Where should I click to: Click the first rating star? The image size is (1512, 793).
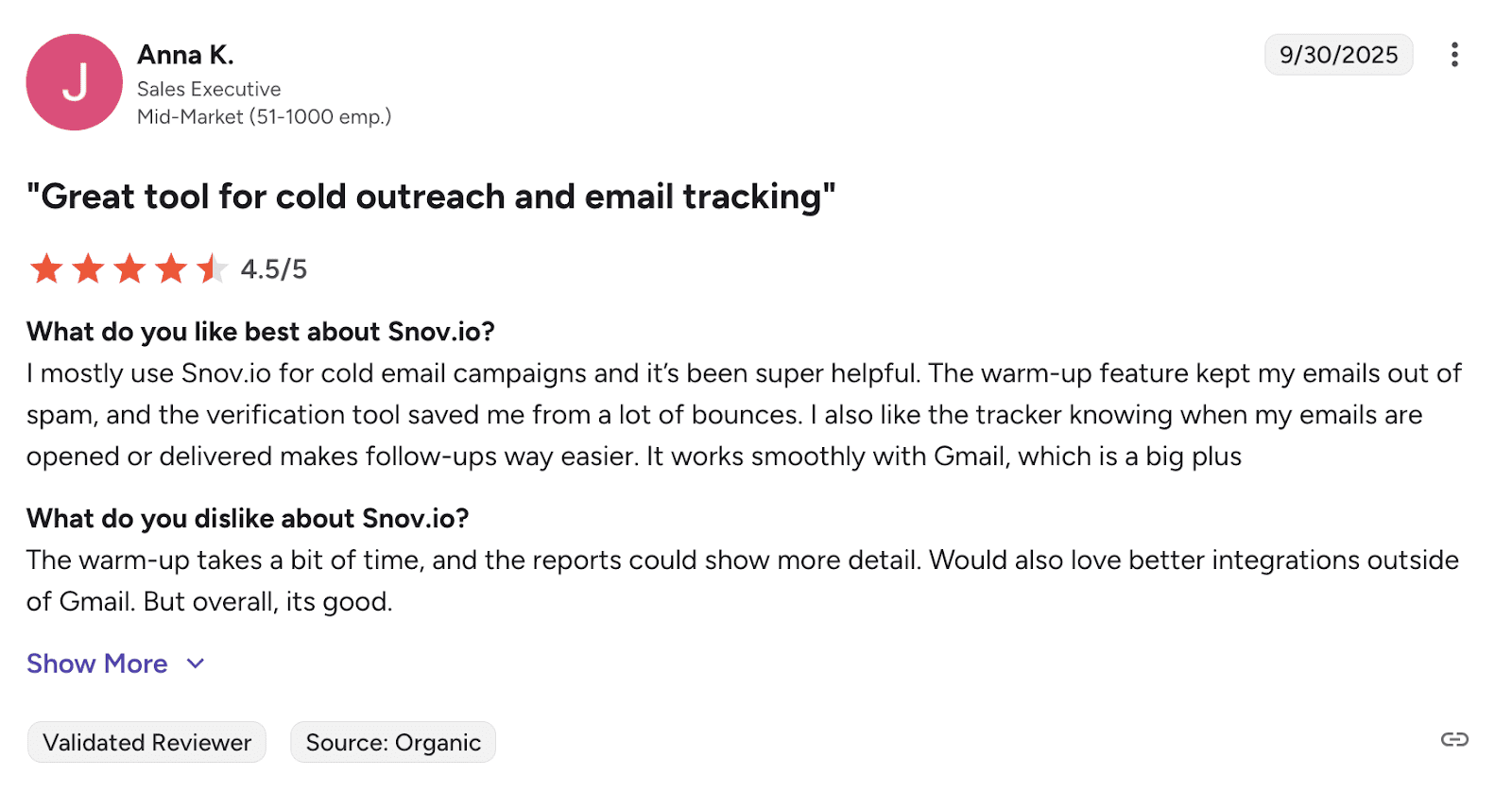coord(46,268)
